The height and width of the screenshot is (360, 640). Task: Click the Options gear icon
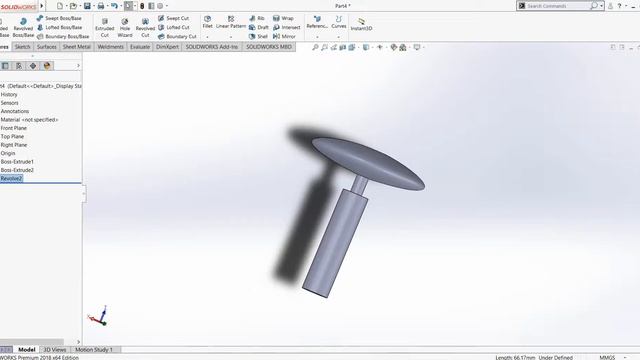pyautogui.click(x=160, y=6)
